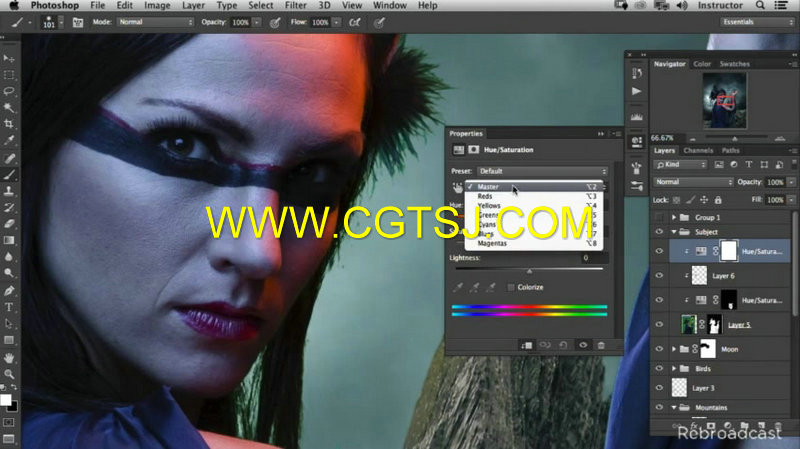
Task: Expand the Birds group
Action: tap(674, 368)
